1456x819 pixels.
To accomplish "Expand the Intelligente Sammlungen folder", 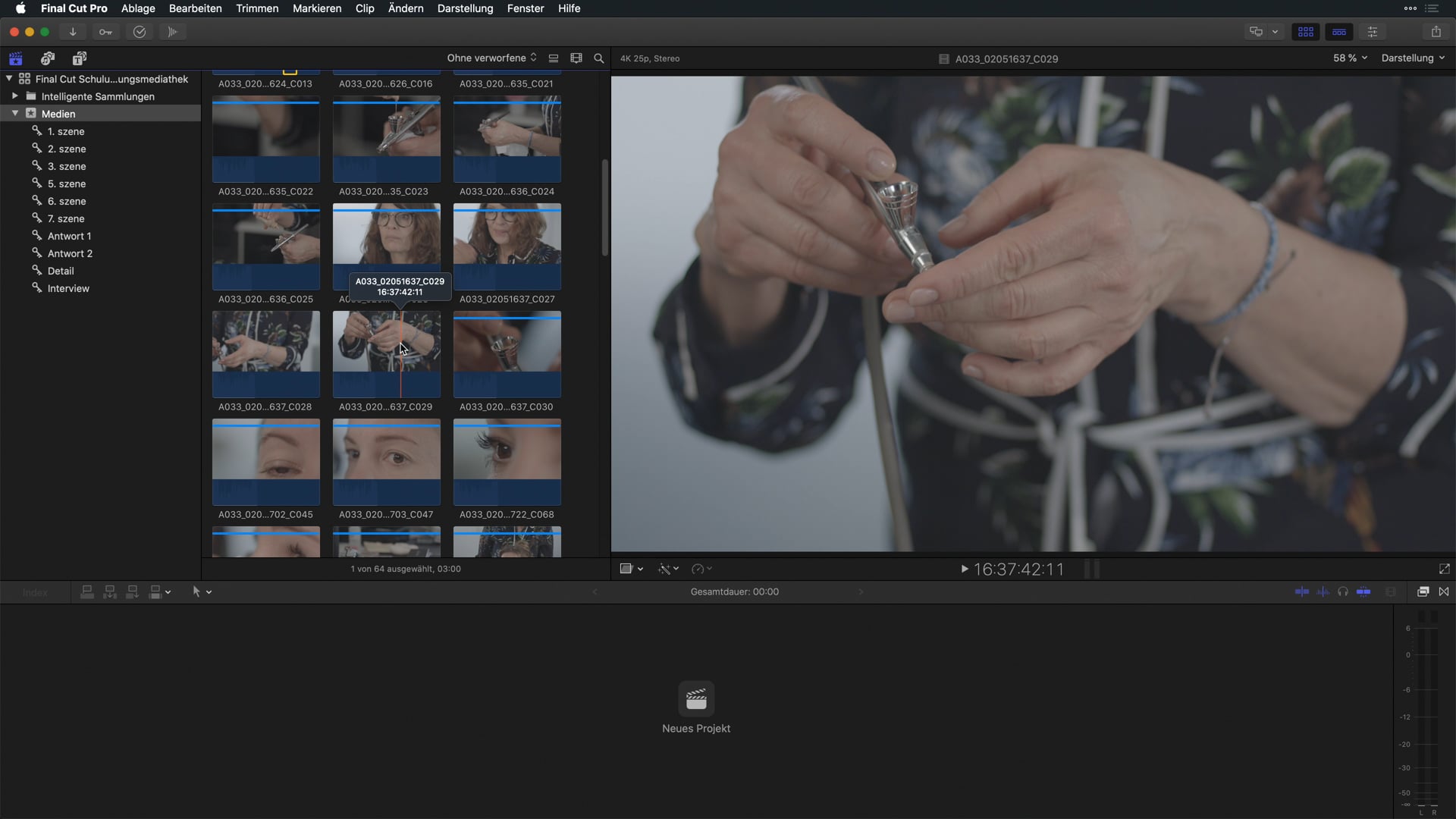I will 14,96.
